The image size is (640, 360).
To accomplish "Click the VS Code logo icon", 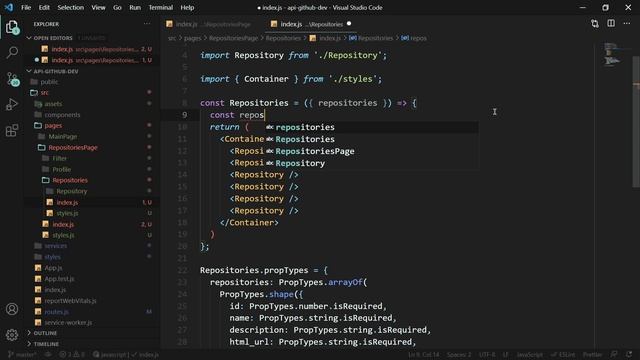I will click(x=9, y=7).
